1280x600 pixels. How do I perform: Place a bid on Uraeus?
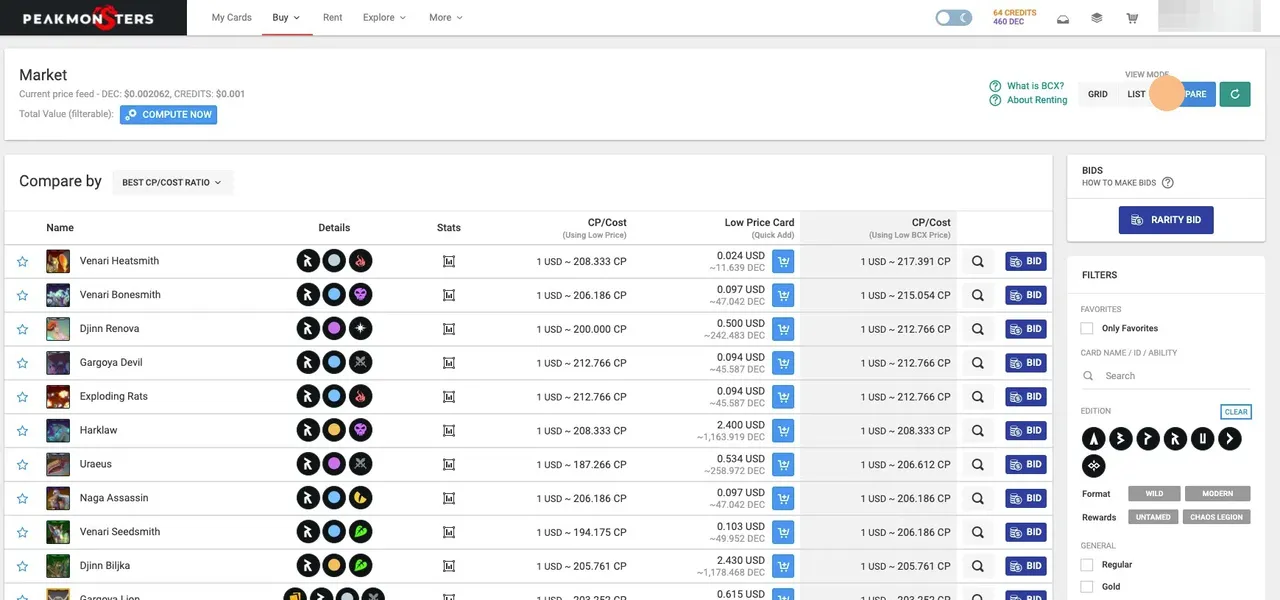[x=1026, y=464]
